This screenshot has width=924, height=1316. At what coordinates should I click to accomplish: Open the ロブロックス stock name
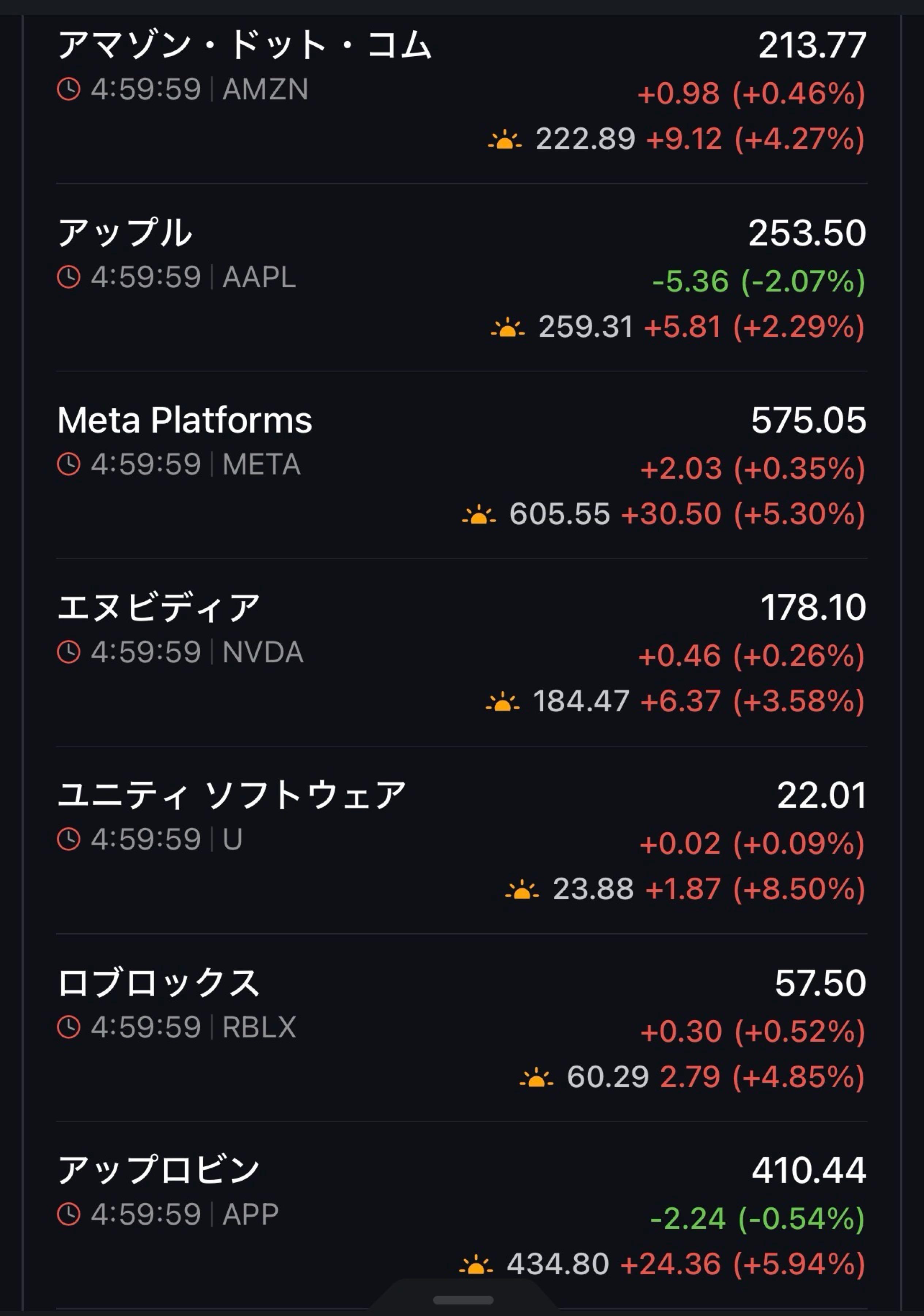pos(159,983)
